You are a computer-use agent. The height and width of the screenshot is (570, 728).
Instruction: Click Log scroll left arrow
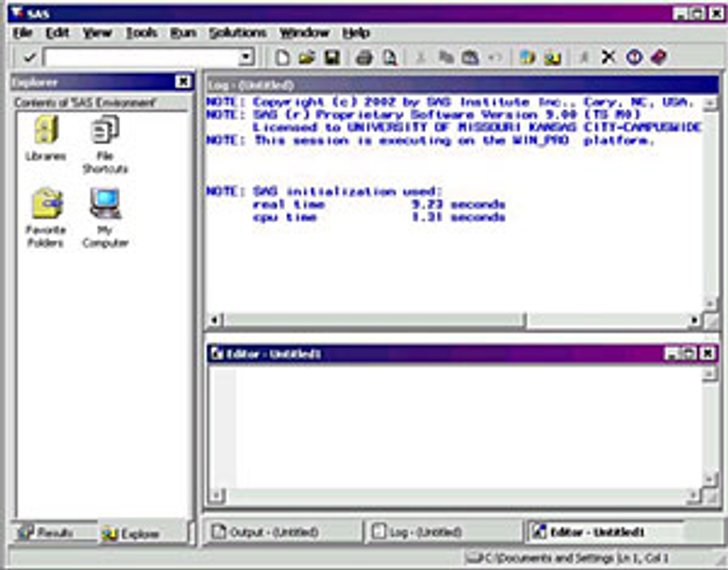click(215, 320)
